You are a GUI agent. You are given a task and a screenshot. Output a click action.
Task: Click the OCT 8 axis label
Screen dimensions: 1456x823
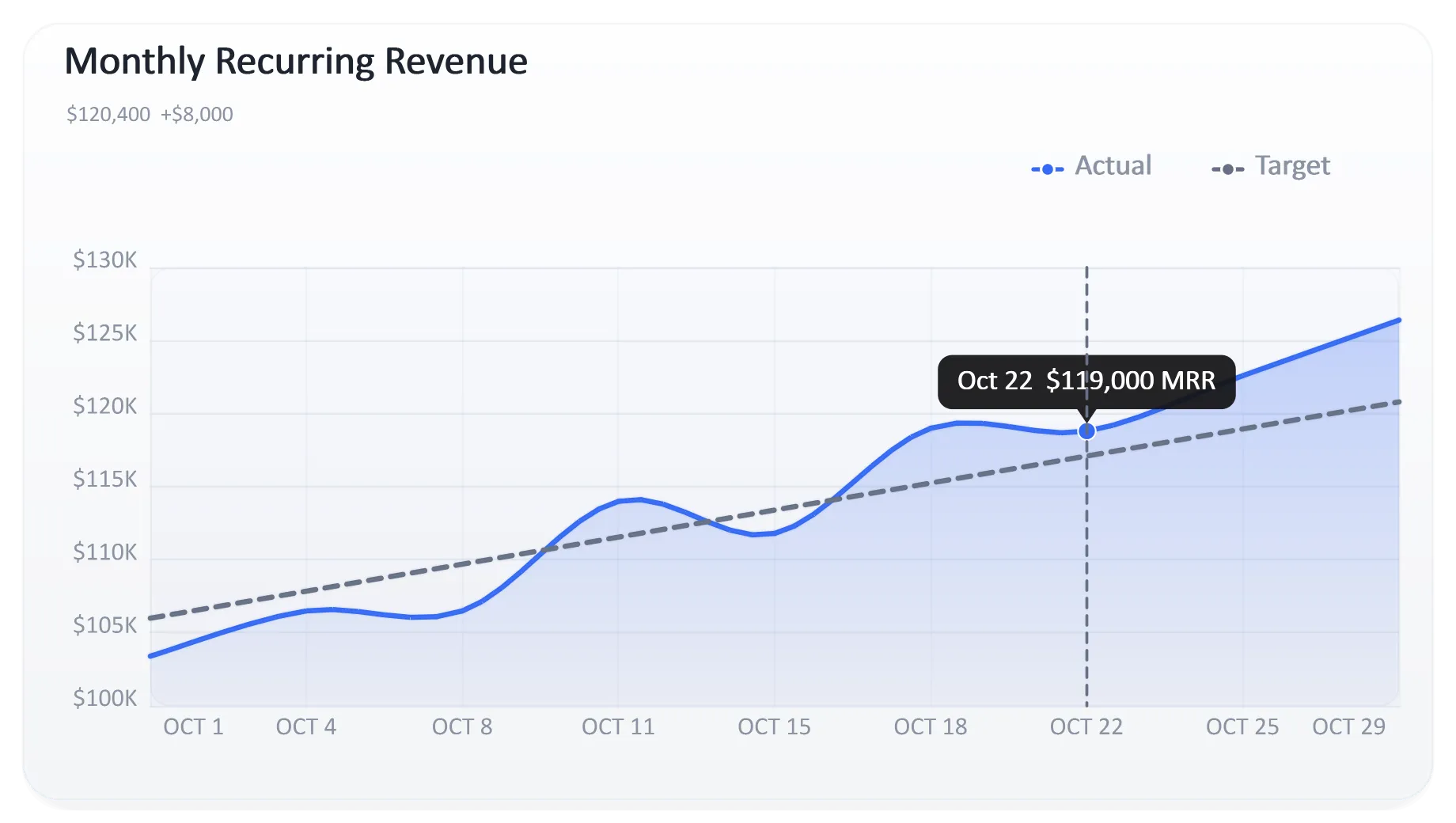[x=462, y=726]
